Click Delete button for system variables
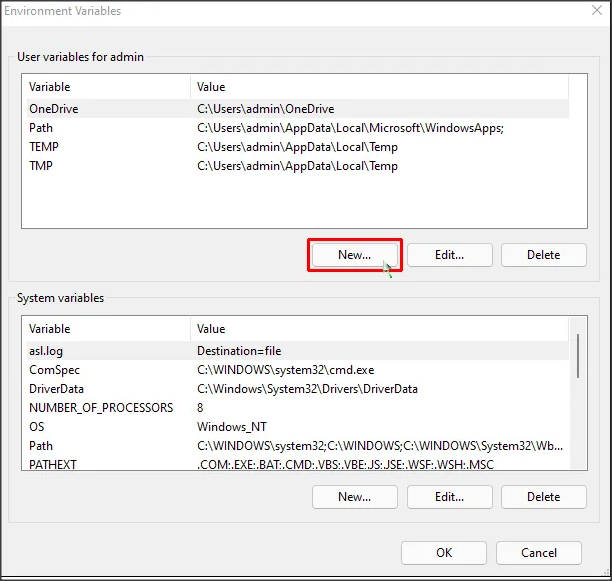 pos(543,497)
